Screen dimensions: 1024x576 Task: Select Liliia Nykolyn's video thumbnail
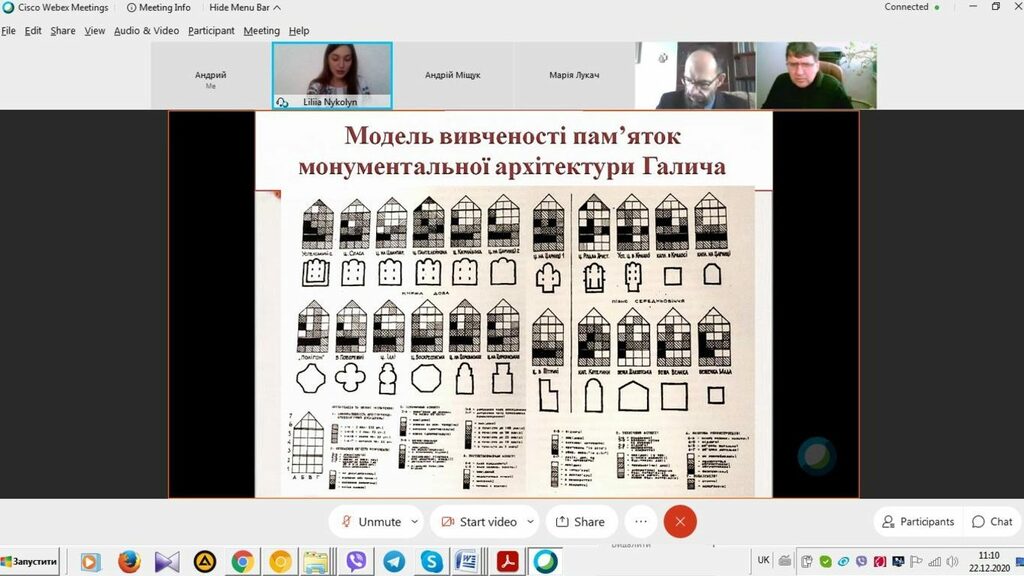tap(332, 74)
